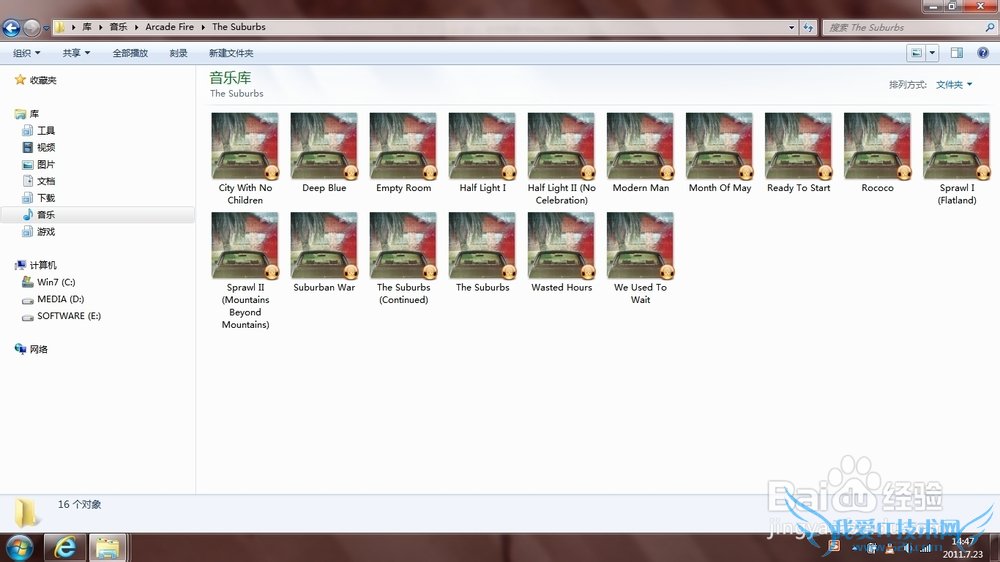Image resolution: width=1000 pixels, height=562 pixels.
Task: Open the 排列方式 文件夹 dropdown
Action: coord(953,84)
